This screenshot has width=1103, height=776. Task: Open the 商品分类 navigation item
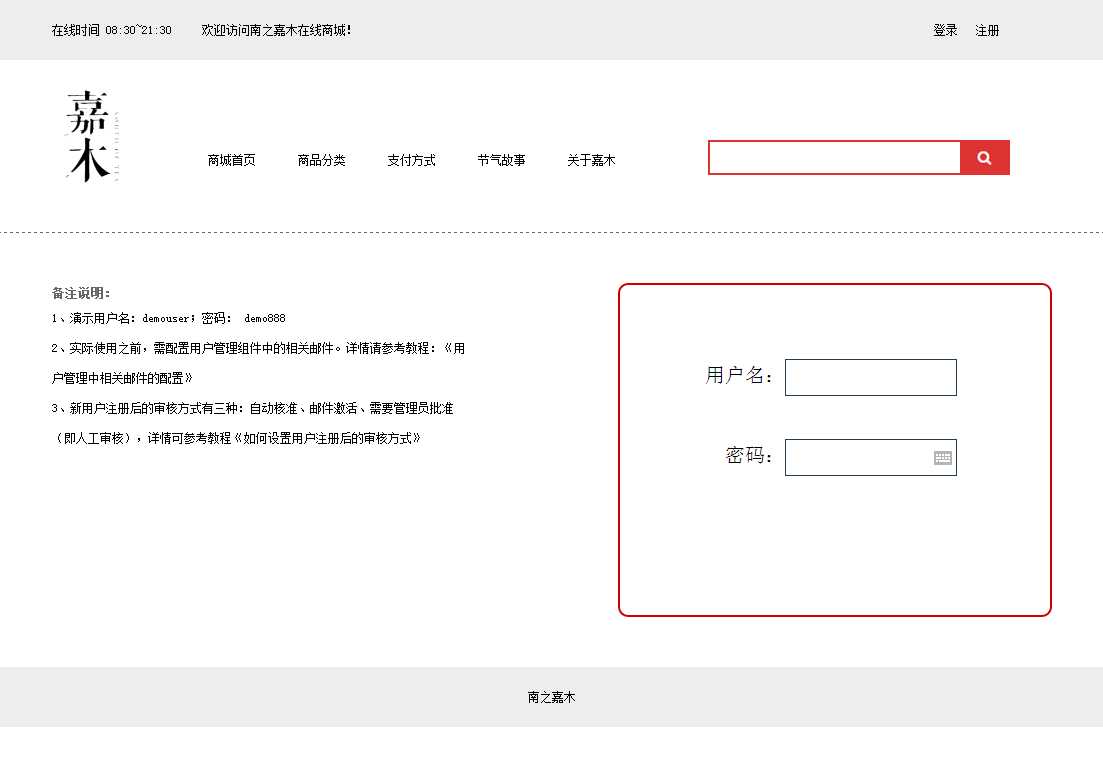coord(321,160)
